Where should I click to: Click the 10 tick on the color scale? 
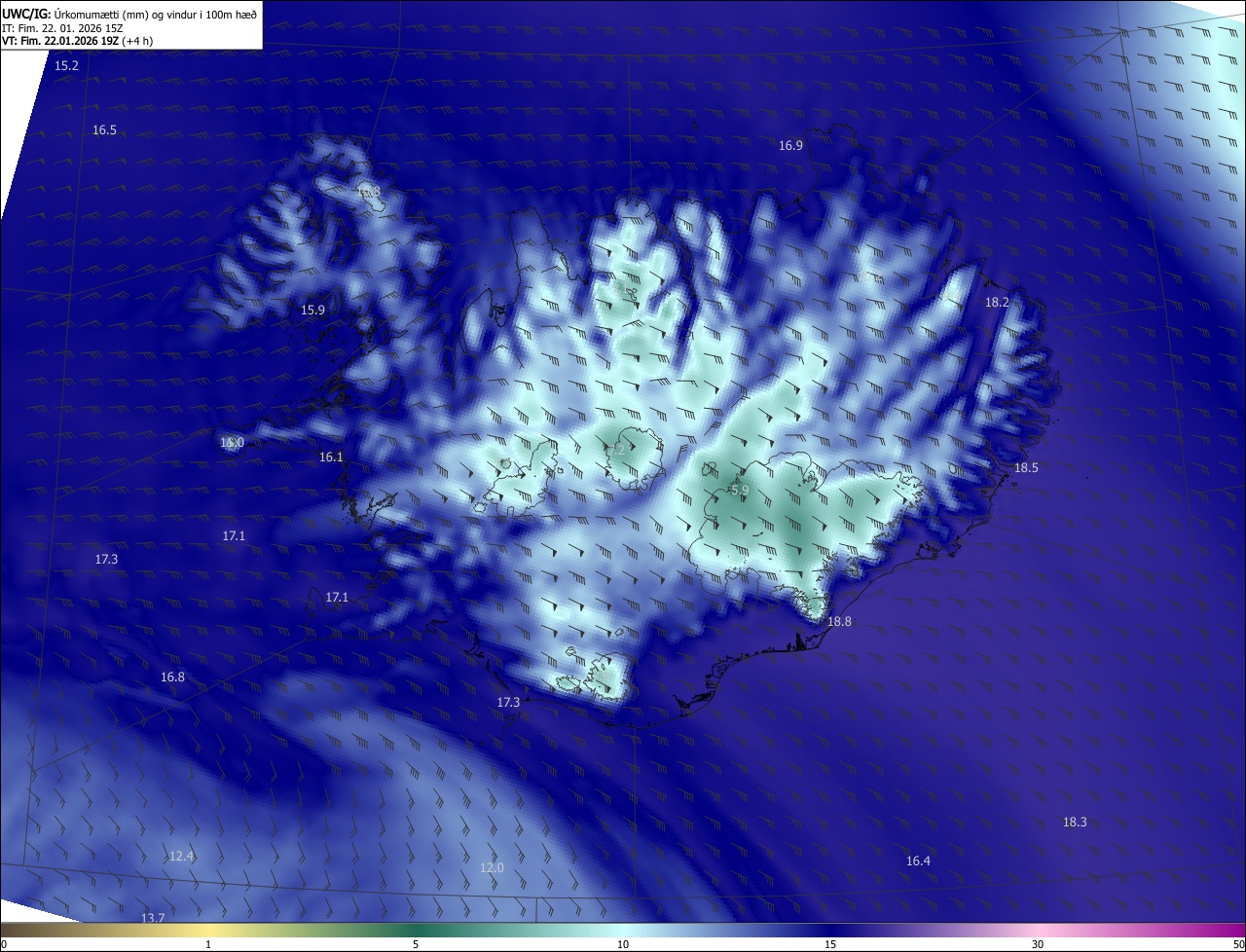click(623, 944)
